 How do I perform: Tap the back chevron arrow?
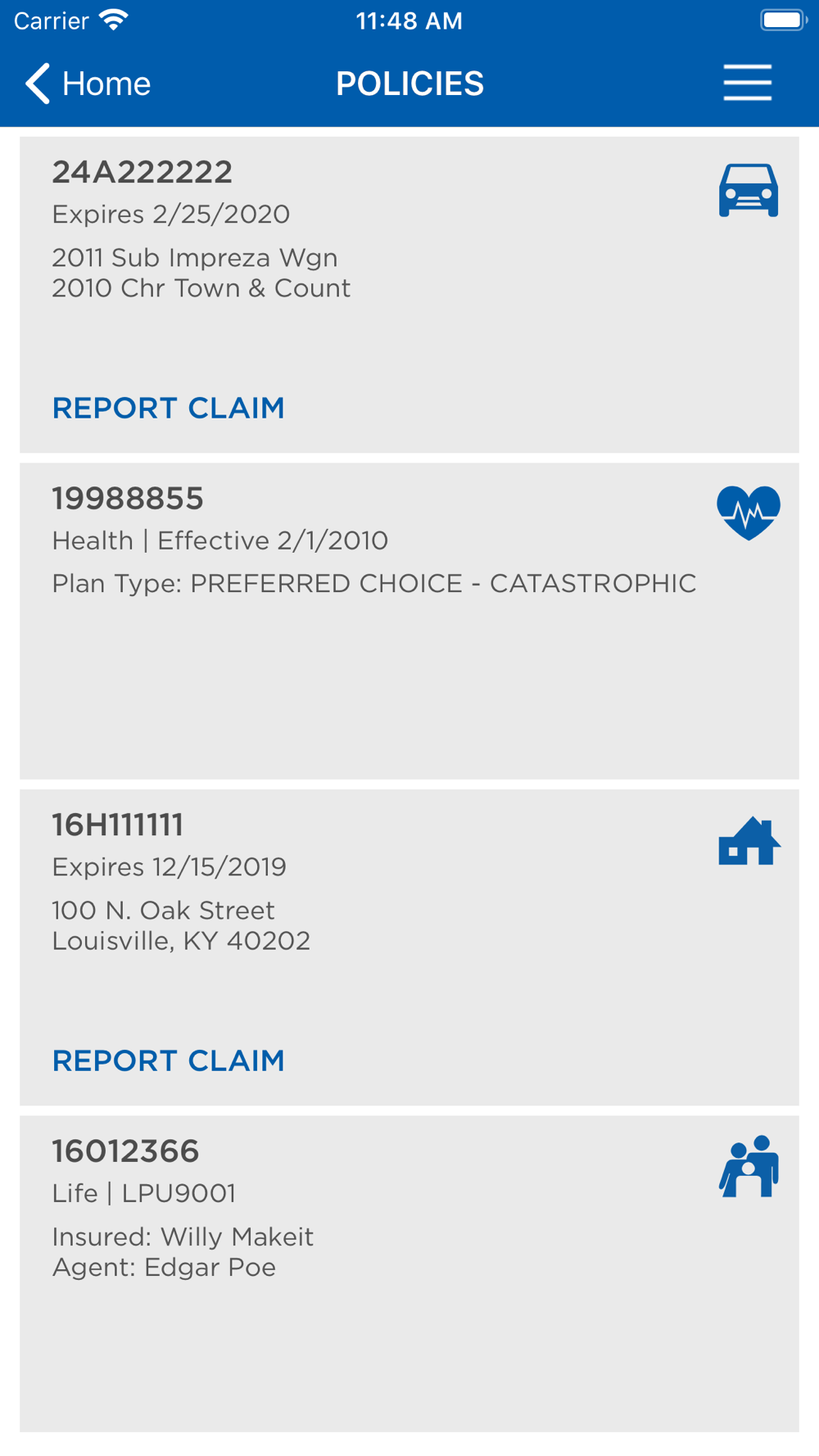coord(38,84)
